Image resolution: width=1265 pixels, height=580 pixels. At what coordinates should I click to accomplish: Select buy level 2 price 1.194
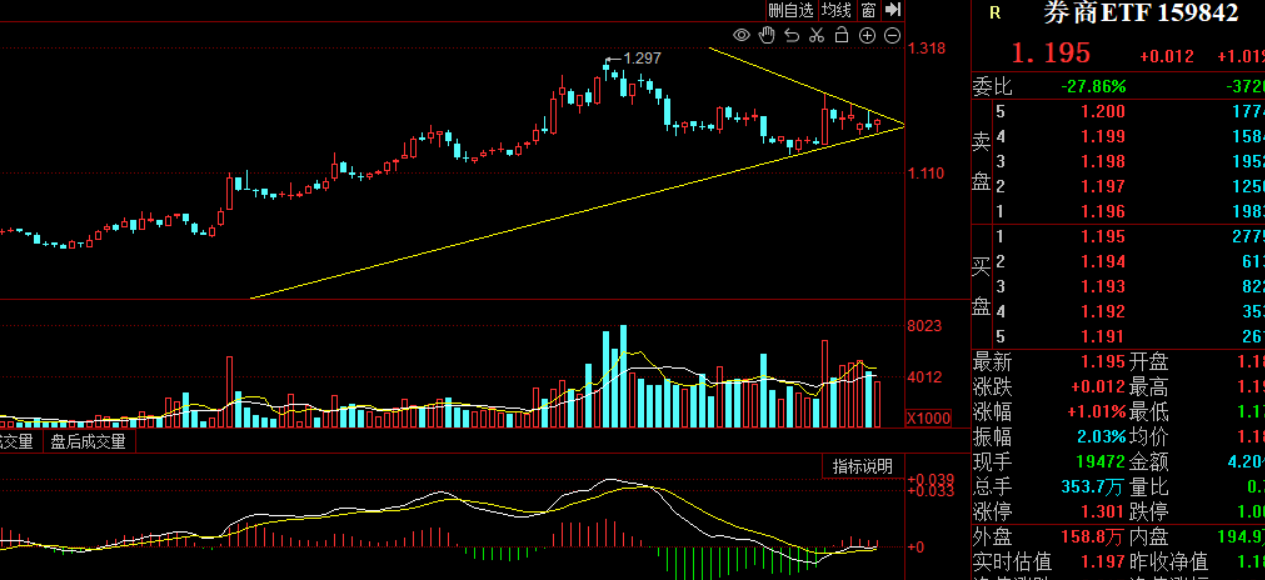pos(1103,262)
